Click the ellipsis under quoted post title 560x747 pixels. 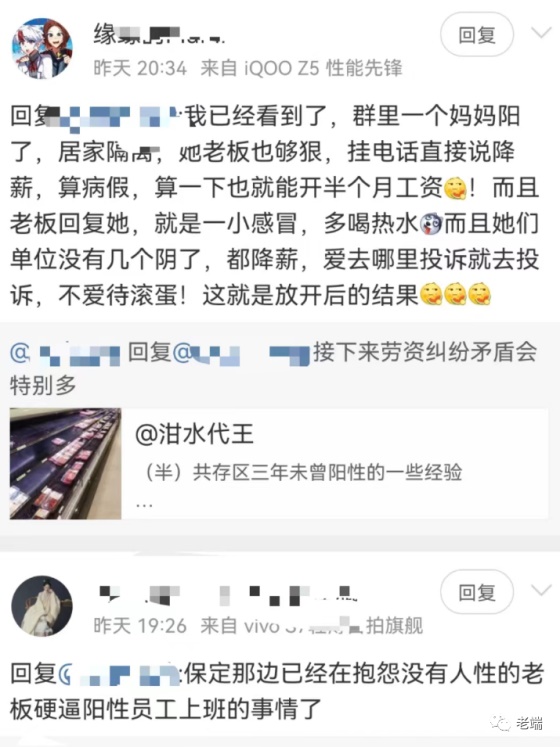click(144, 504)
